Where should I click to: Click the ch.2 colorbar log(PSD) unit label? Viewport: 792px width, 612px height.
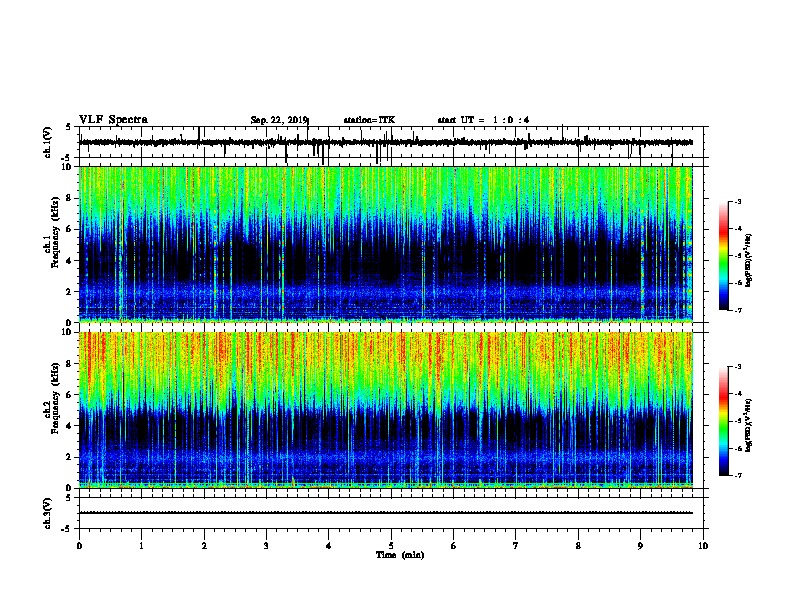click(x=749, y=425)
